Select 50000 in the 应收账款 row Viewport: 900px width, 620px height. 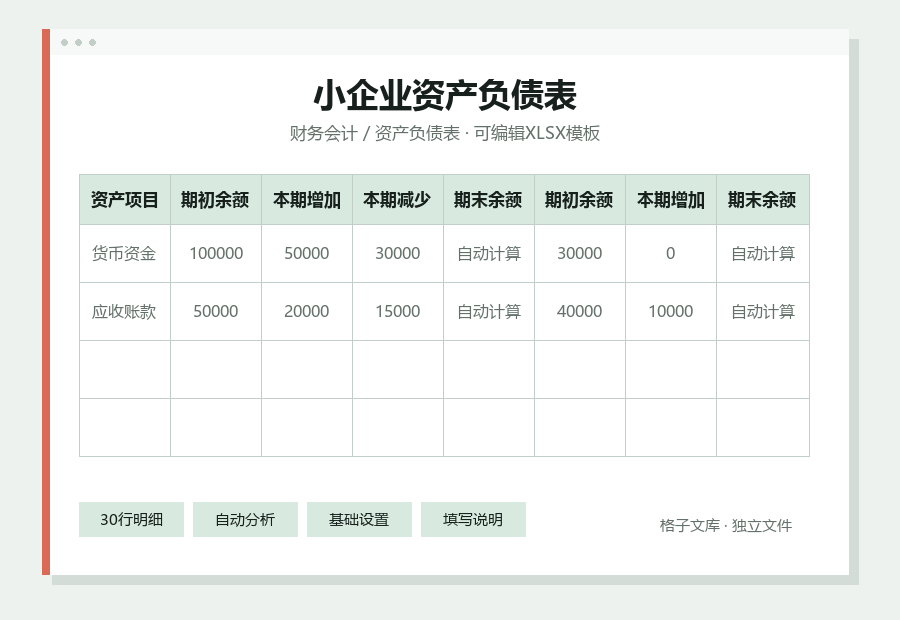(x=216, y=311)
